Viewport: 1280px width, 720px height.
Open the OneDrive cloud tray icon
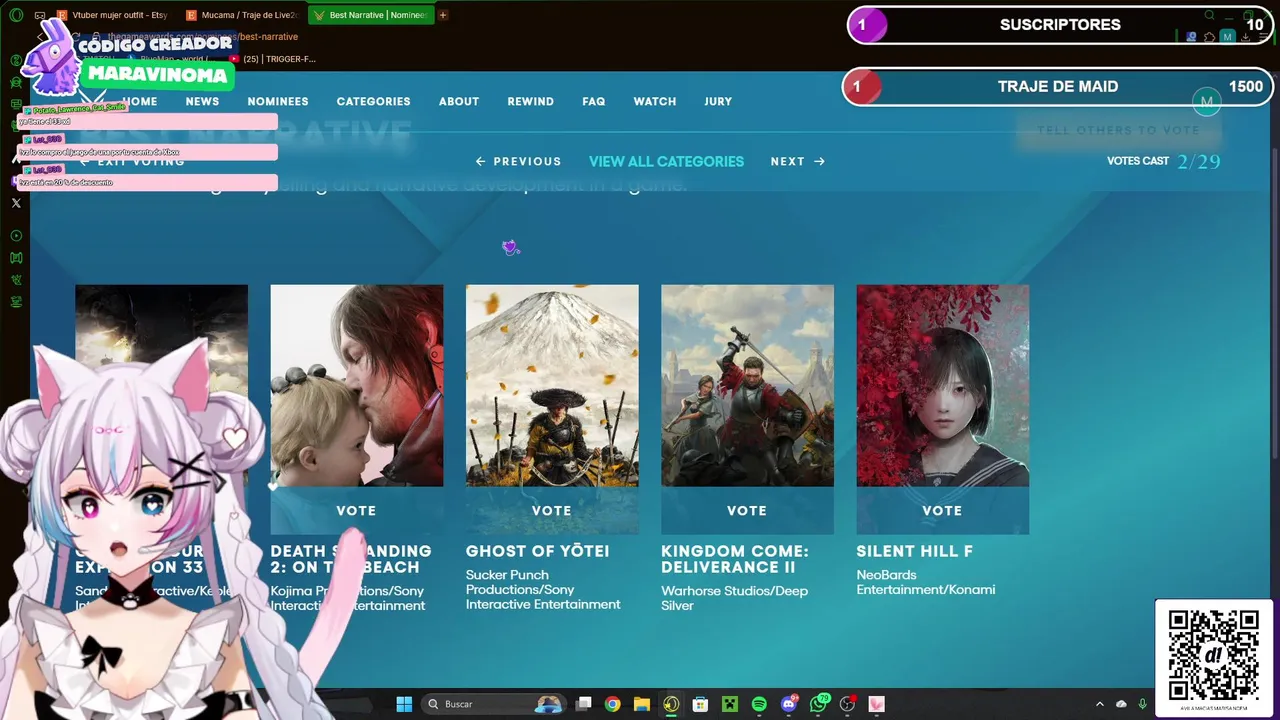1121,704
